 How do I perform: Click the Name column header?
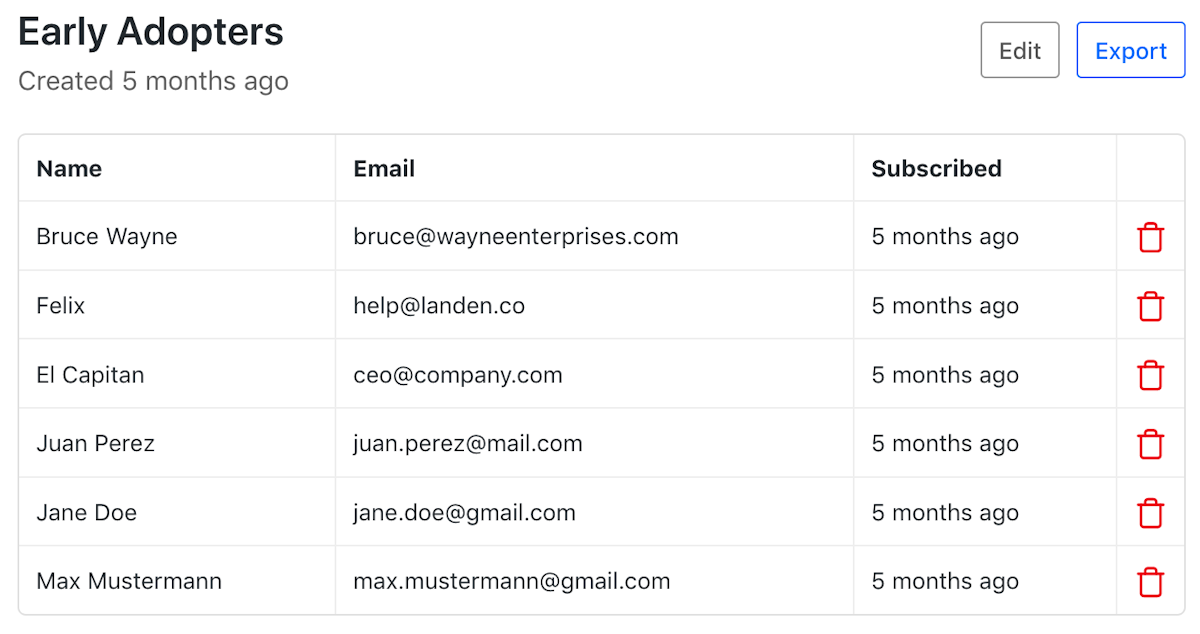point(69,169)
